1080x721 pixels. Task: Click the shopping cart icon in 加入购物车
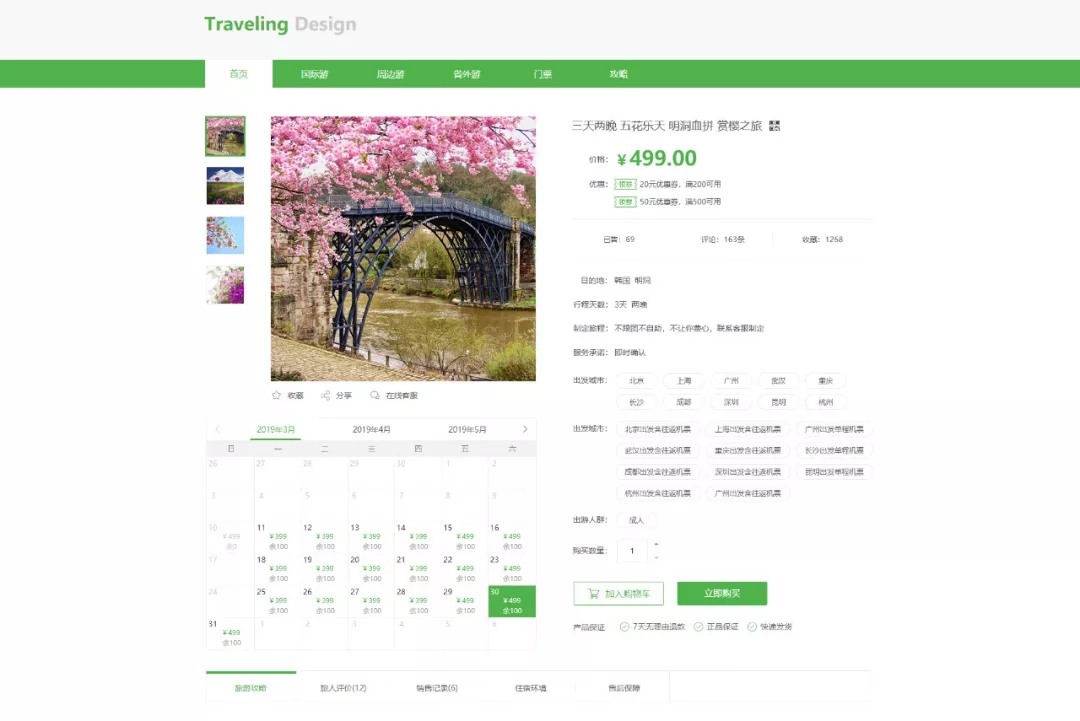[593, 594]
